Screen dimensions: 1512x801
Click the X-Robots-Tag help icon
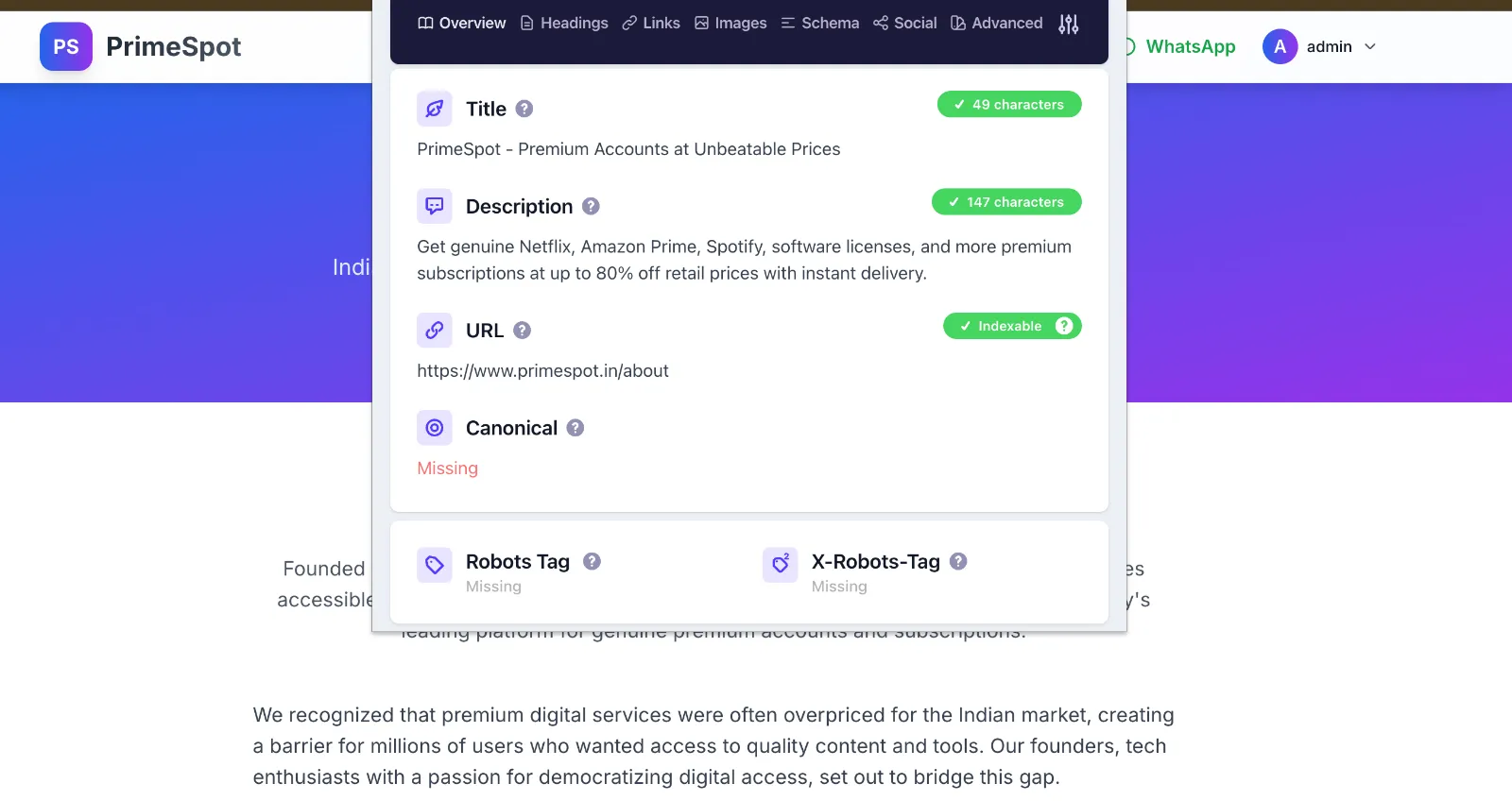(958, 561)
